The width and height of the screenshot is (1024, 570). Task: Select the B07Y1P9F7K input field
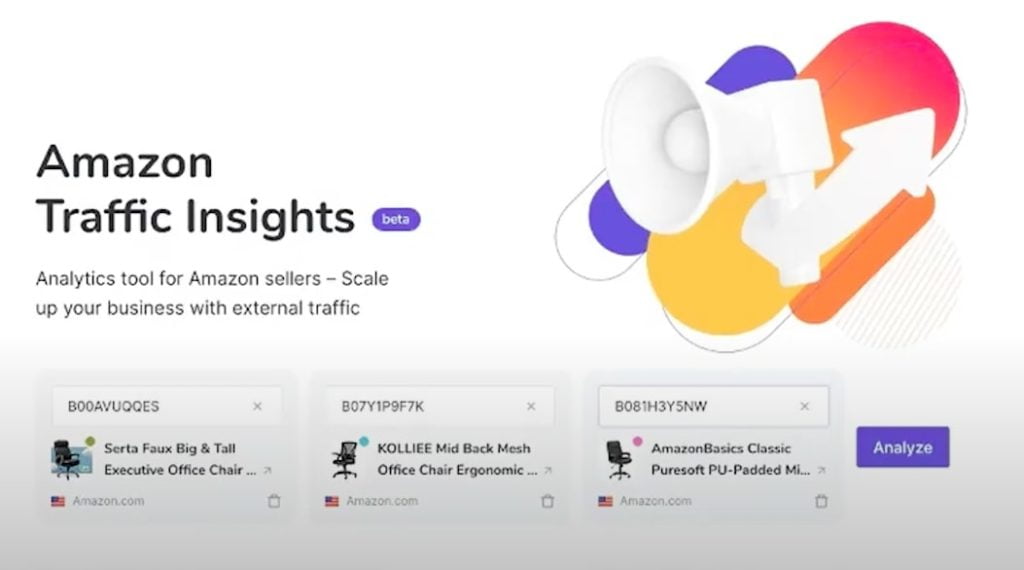click(440, 406)
